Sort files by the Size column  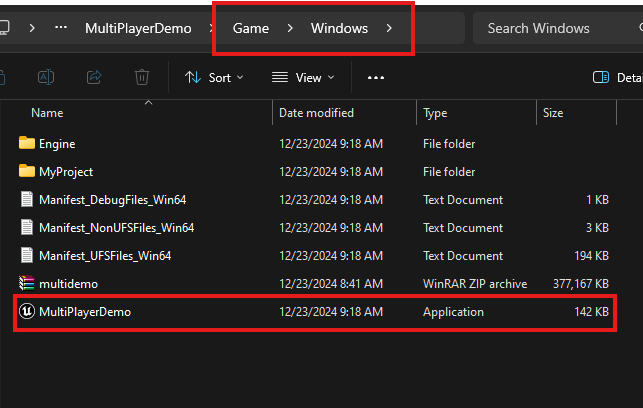553,113
